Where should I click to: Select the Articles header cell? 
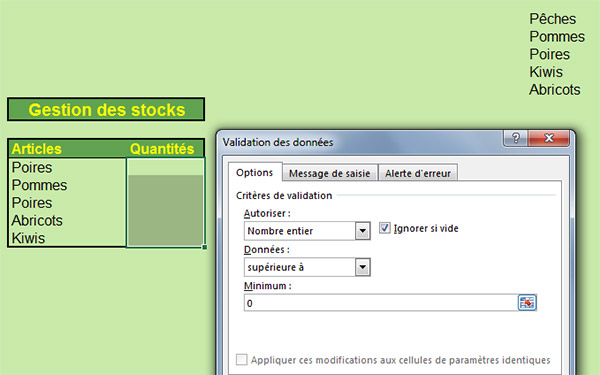(67, 148)
